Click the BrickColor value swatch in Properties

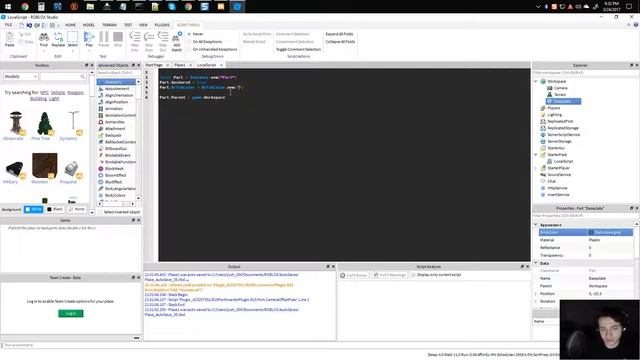[591, 232]
